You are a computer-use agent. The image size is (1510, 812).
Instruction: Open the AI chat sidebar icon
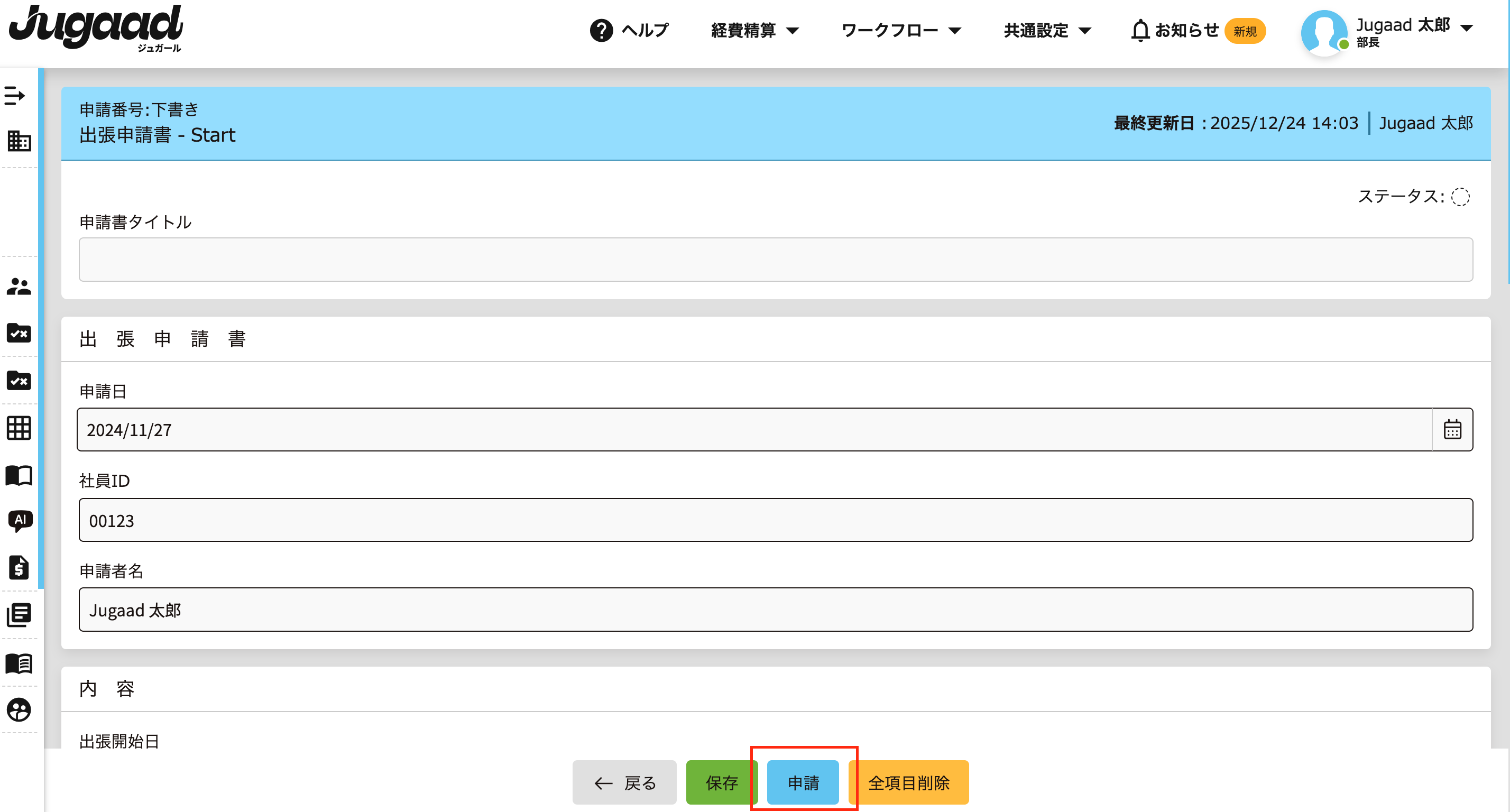pyautogui.click(x=20, y=521)
